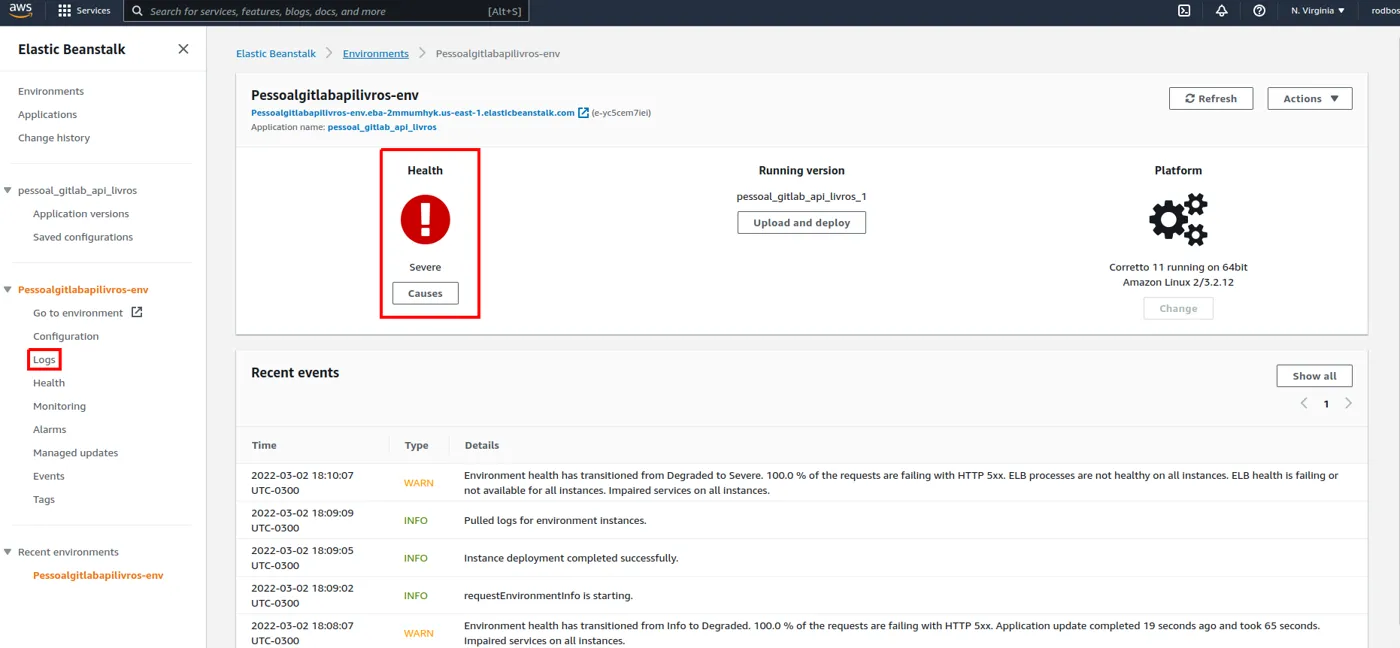Go to next page of recent events
This screenshot has width=1400, height=648.
(x=1348, y=403)
